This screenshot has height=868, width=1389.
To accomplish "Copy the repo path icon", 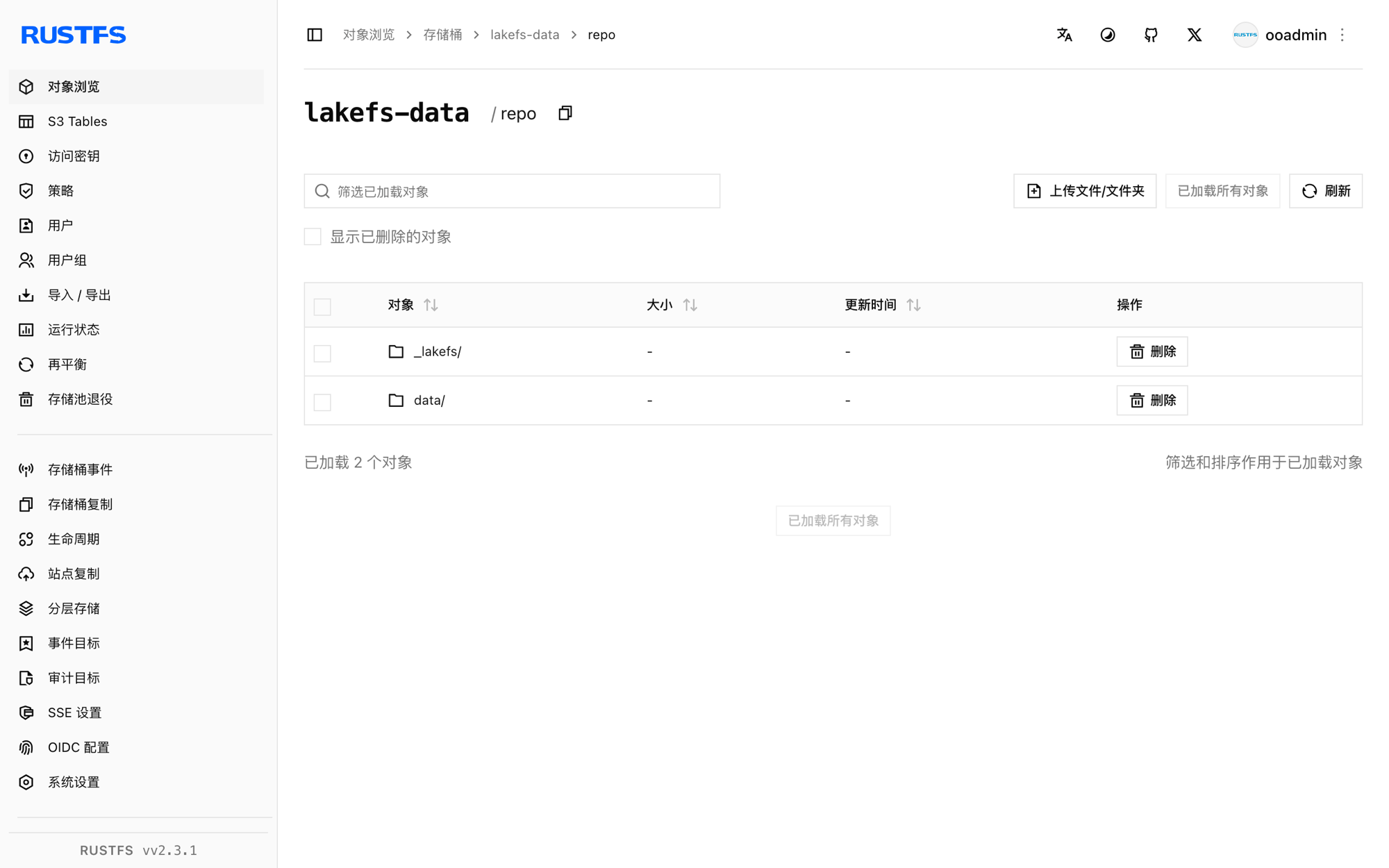I will (x=565, y=113).
